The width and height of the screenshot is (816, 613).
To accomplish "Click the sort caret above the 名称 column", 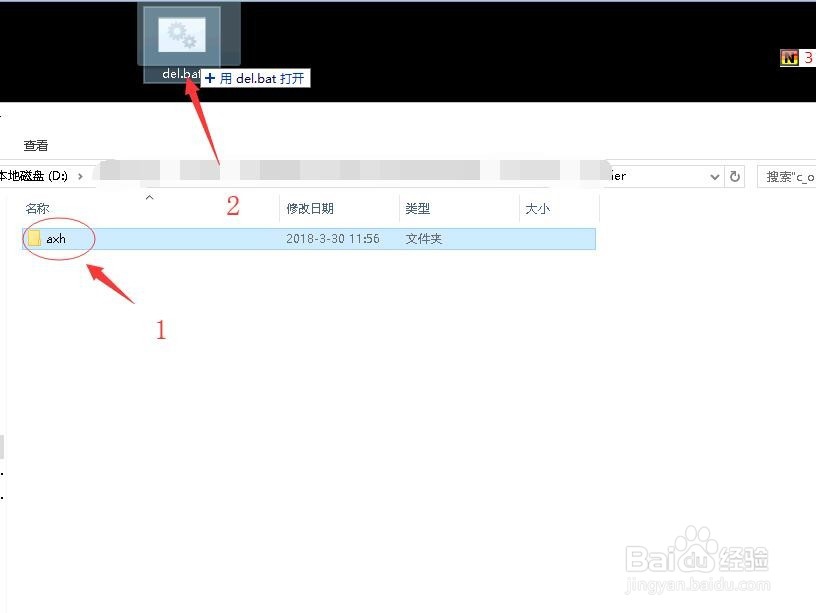I will click(150, 199).
